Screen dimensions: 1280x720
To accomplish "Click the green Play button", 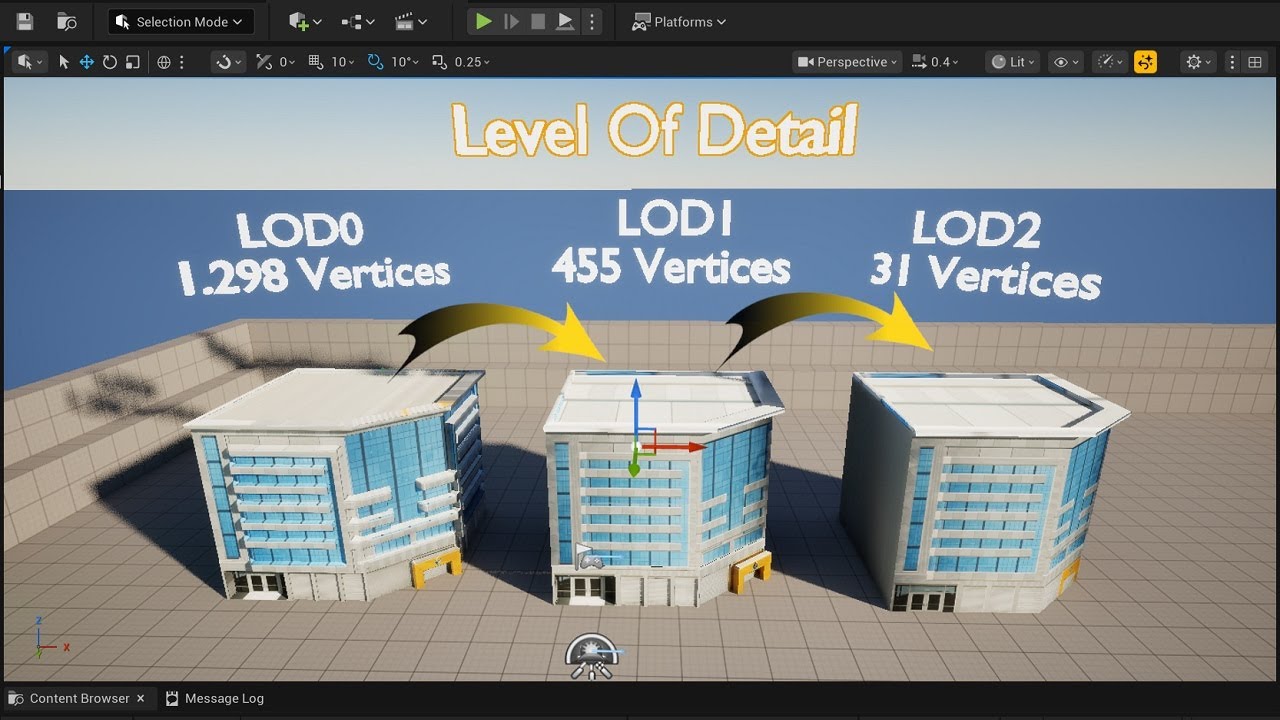I will (484, 21).
